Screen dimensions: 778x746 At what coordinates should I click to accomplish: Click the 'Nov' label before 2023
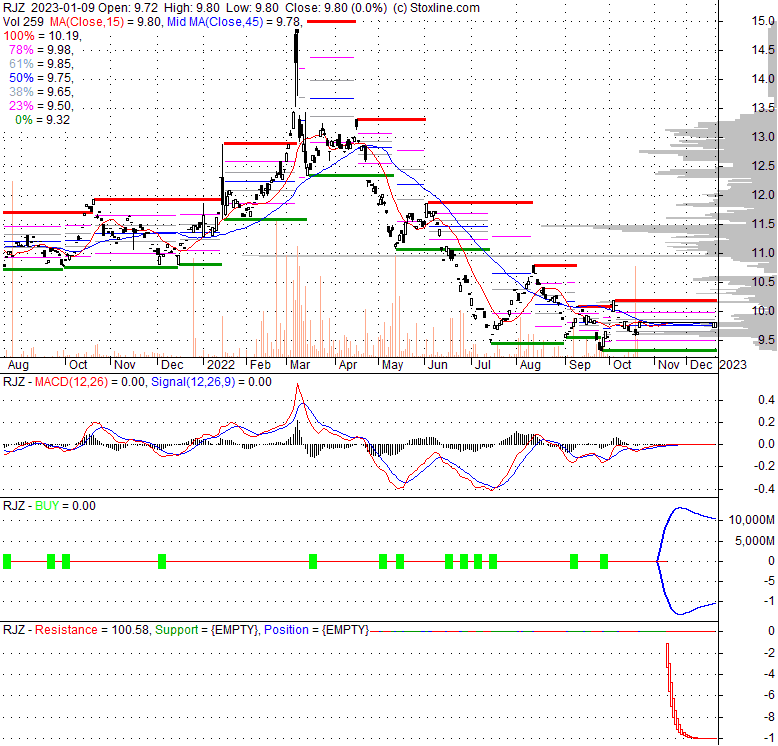668,365
